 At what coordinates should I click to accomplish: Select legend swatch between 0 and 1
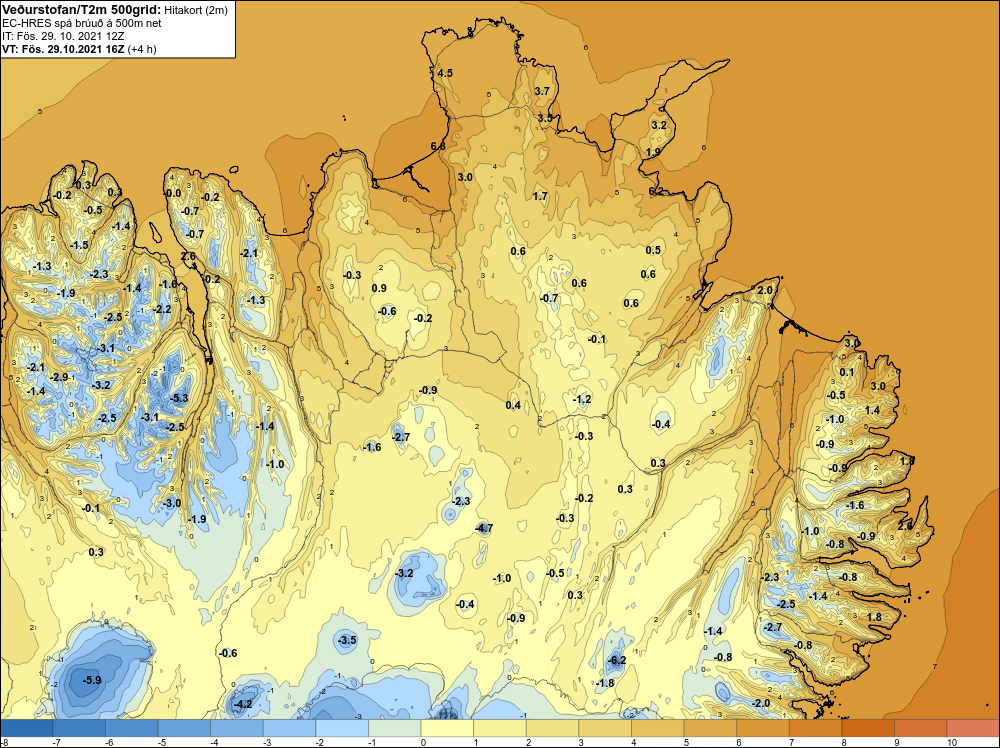pos(447,728)
